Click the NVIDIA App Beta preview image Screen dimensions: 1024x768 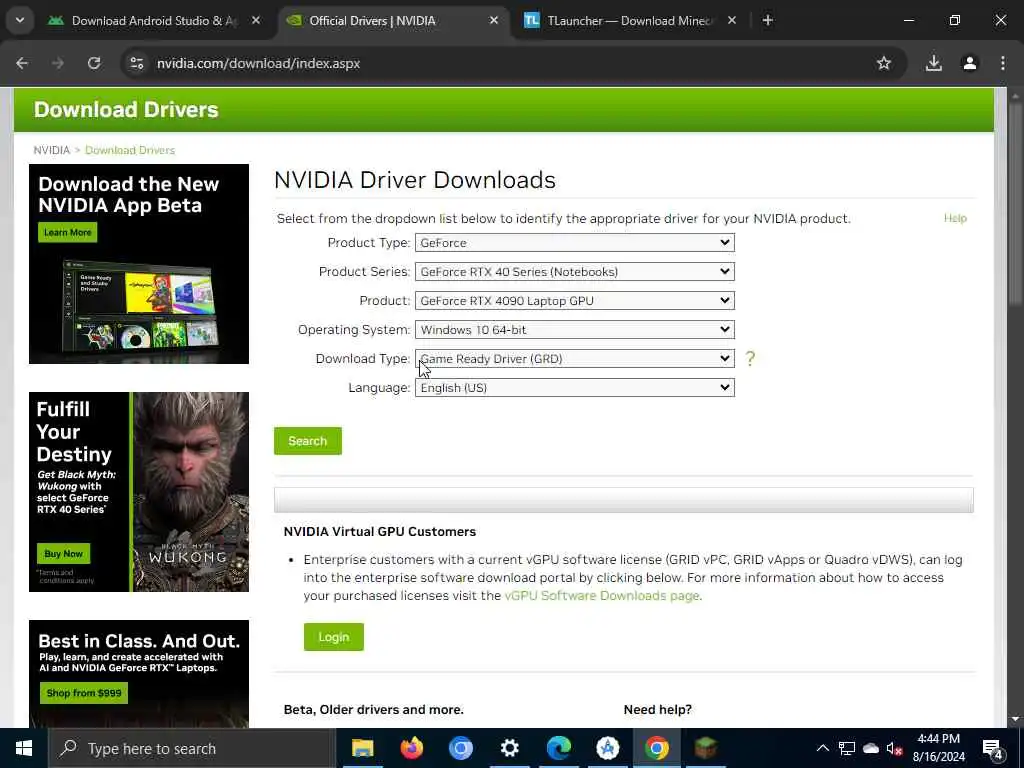point(139,304)
